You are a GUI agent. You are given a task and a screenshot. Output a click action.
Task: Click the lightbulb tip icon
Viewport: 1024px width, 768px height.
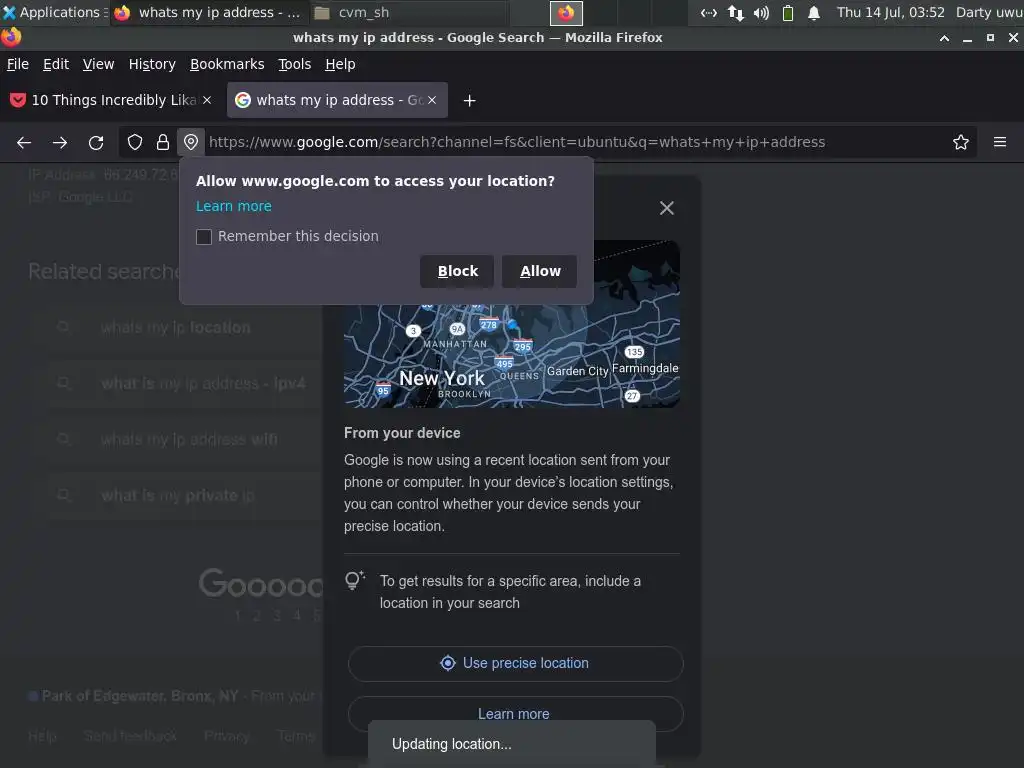pos(355,580)
